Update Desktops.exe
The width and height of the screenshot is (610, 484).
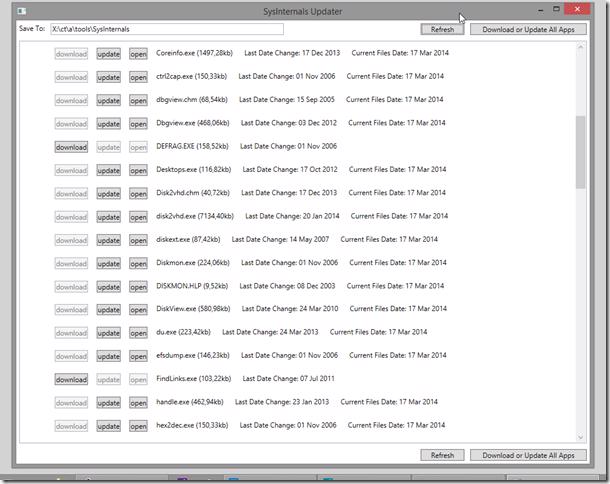[x=109, y=170]
